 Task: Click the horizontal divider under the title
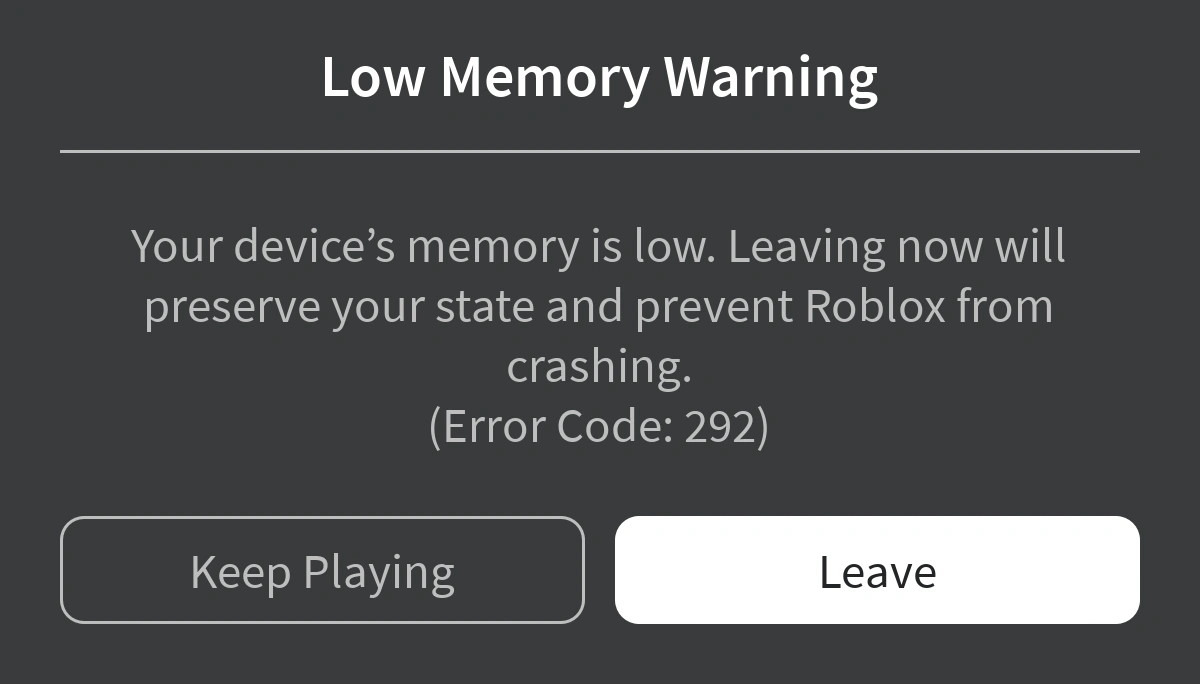[600, 151]
